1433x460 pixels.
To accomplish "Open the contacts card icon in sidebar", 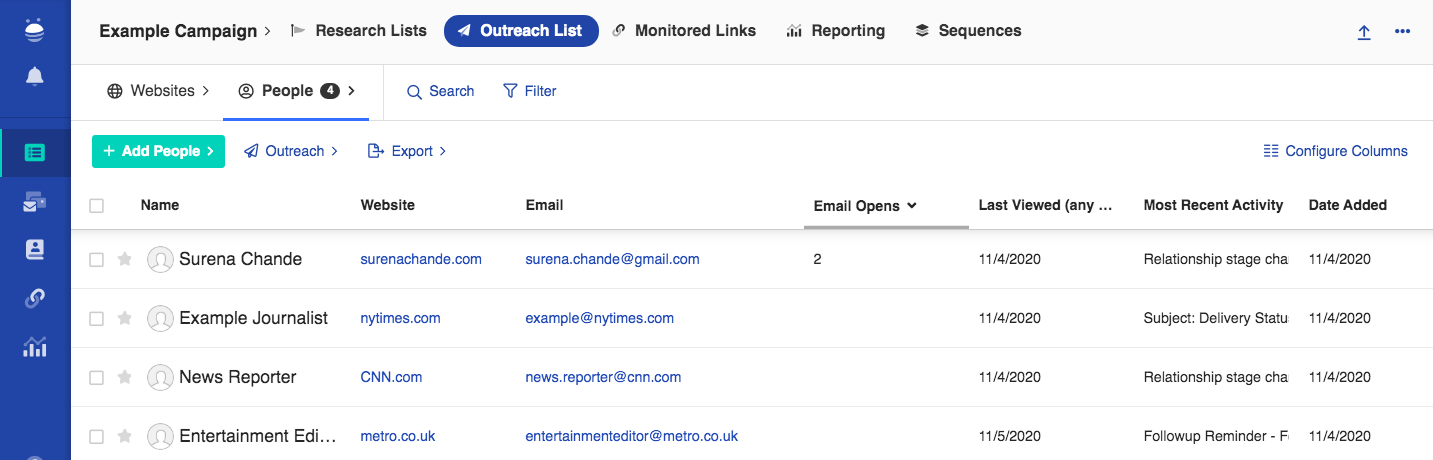I will click(x=35, y=250).
